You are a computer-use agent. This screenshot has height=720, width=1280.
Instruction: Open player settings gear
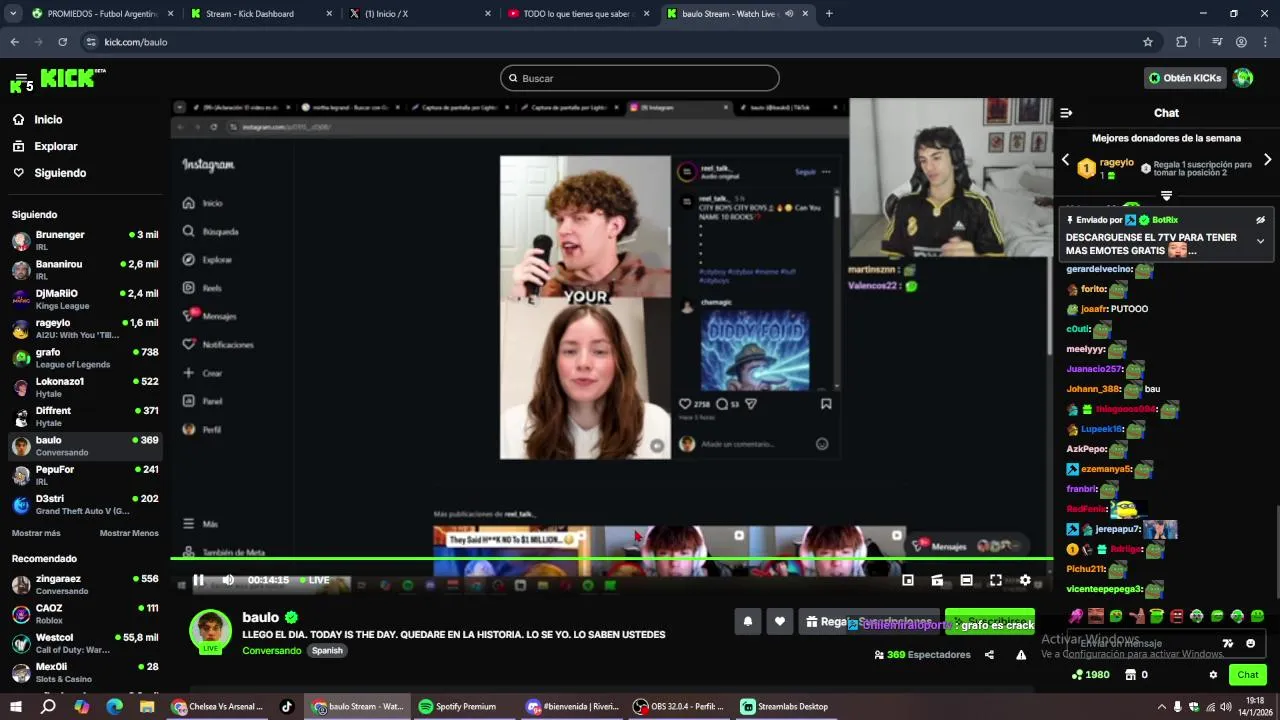pyautogui.click(x=1025, y=580)
